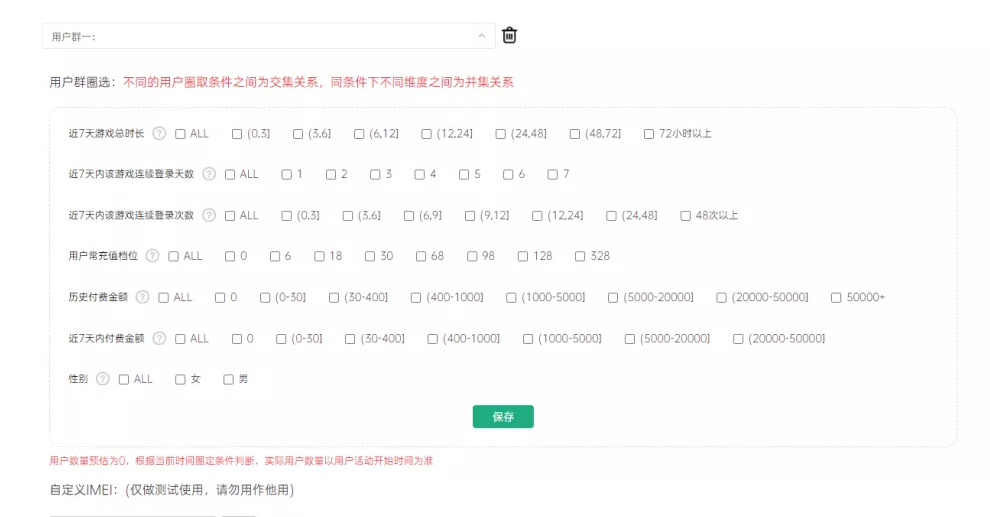Check the 50000+ 历史付费金额 checkbox
Image resolution: width=990 pixels, height=517 pixels.
pyautogui.click(x=836, y=297)
